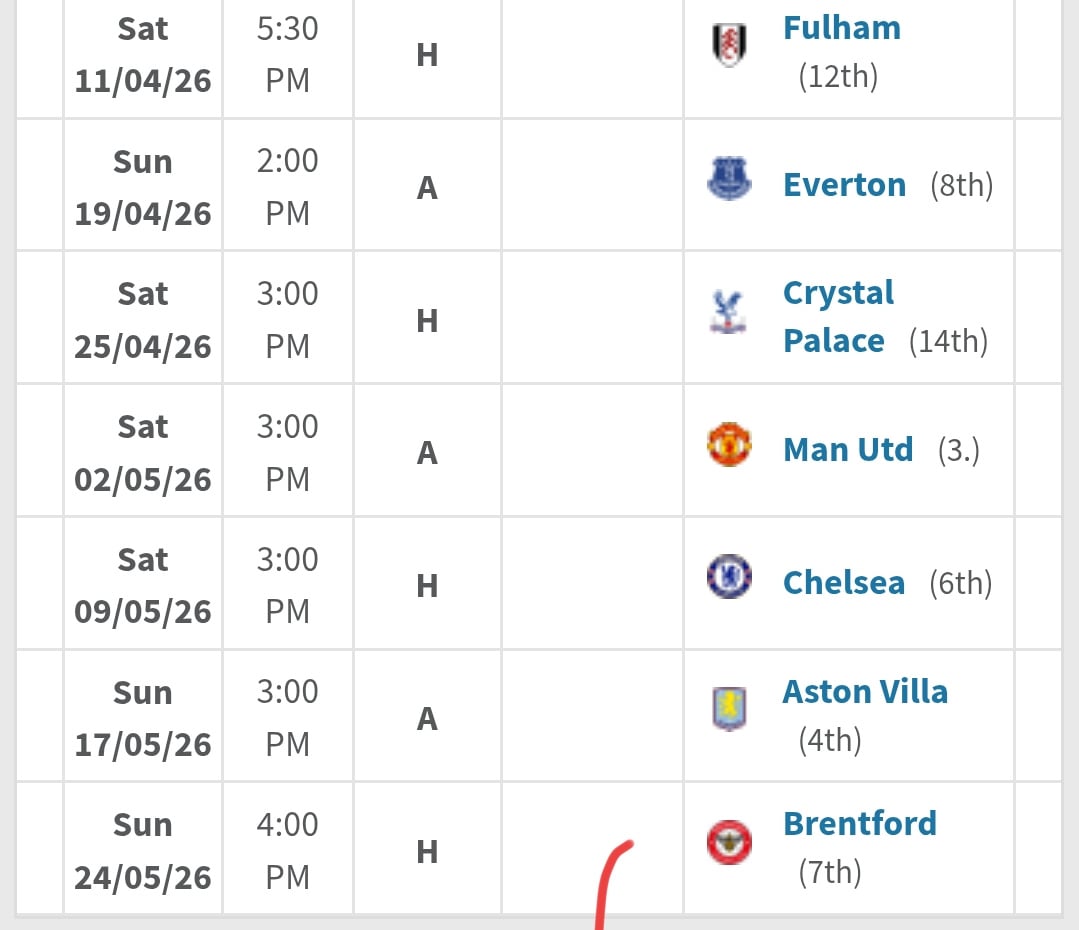Image resolution: width=1079 pixels, height=930 pixels.
Task: Click the A venue marker for Everton
Action: [x=427, y=187]
